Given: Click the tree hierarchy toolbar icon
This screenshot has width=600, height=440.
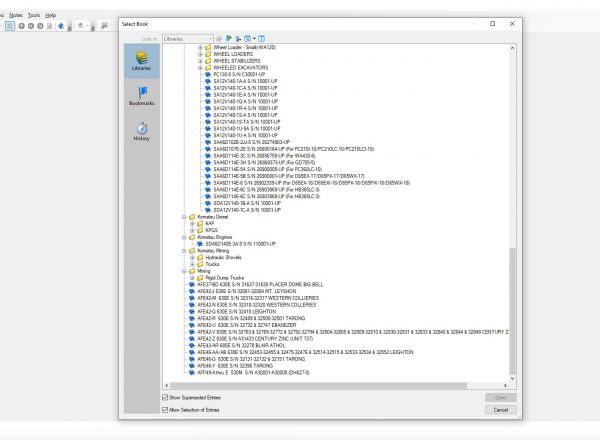Looking at the screenshot, I should tap(238, 39).
